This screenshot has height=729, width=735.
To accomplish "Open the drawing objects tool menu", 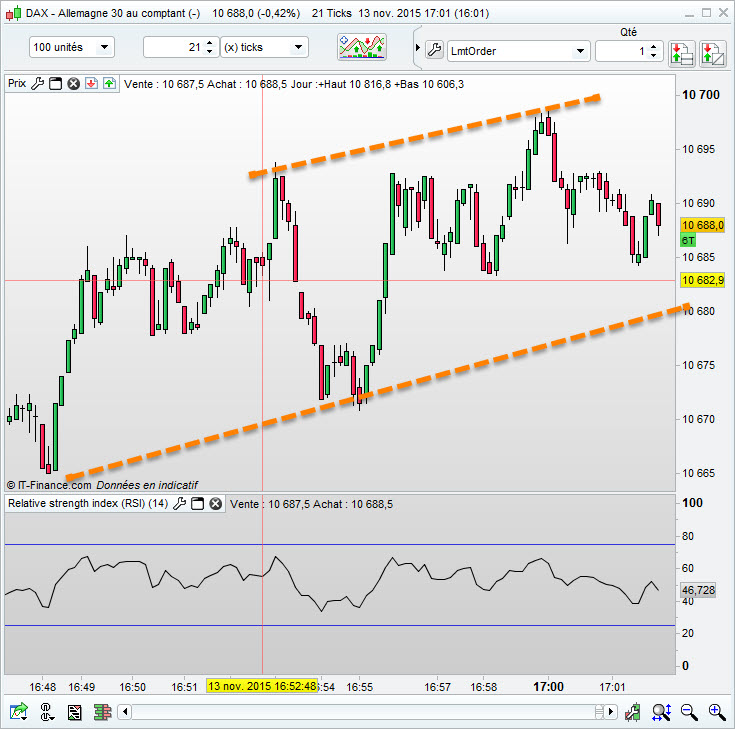I will [46, 712].
